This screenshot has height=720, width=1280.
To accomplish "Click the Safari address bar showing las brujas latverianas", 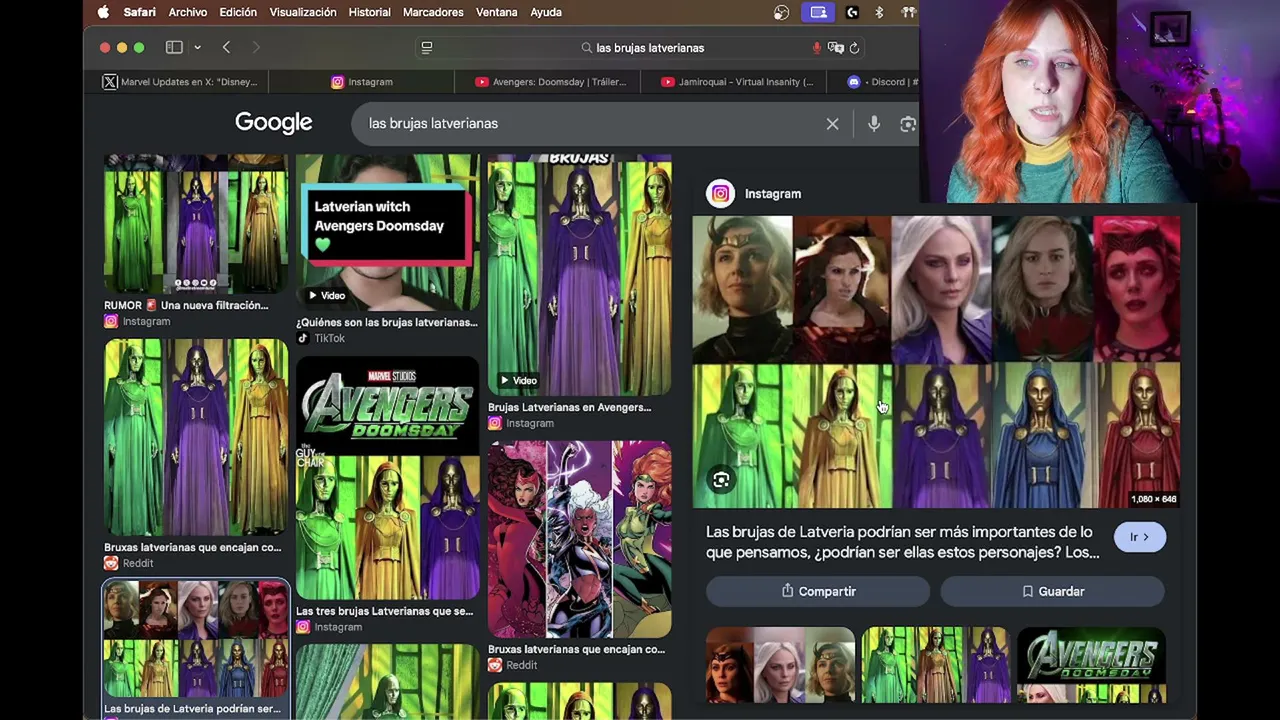I will tap(640, 47).
